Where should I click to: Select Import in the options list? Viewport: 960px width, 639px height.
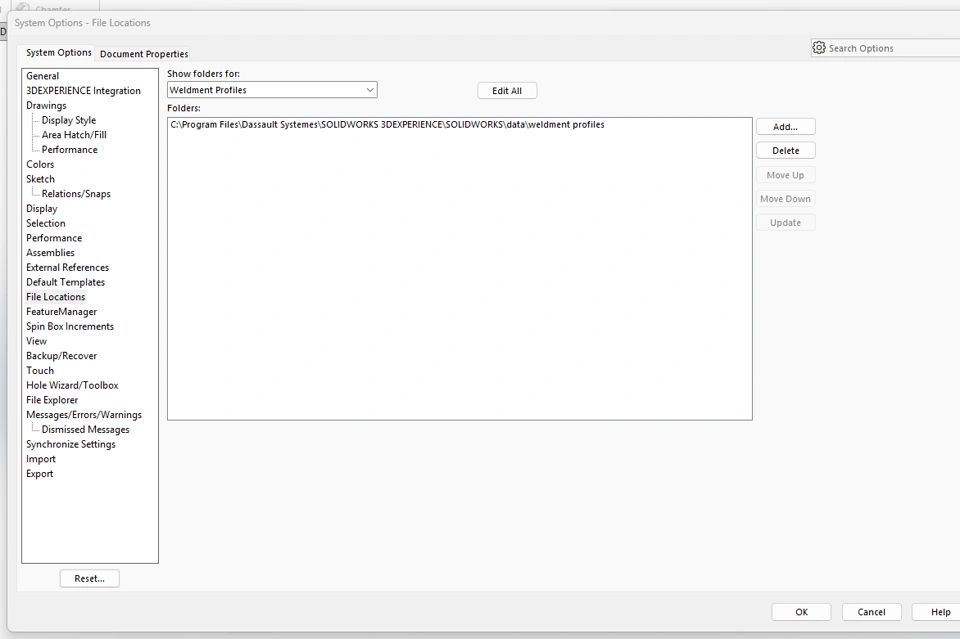41,459
